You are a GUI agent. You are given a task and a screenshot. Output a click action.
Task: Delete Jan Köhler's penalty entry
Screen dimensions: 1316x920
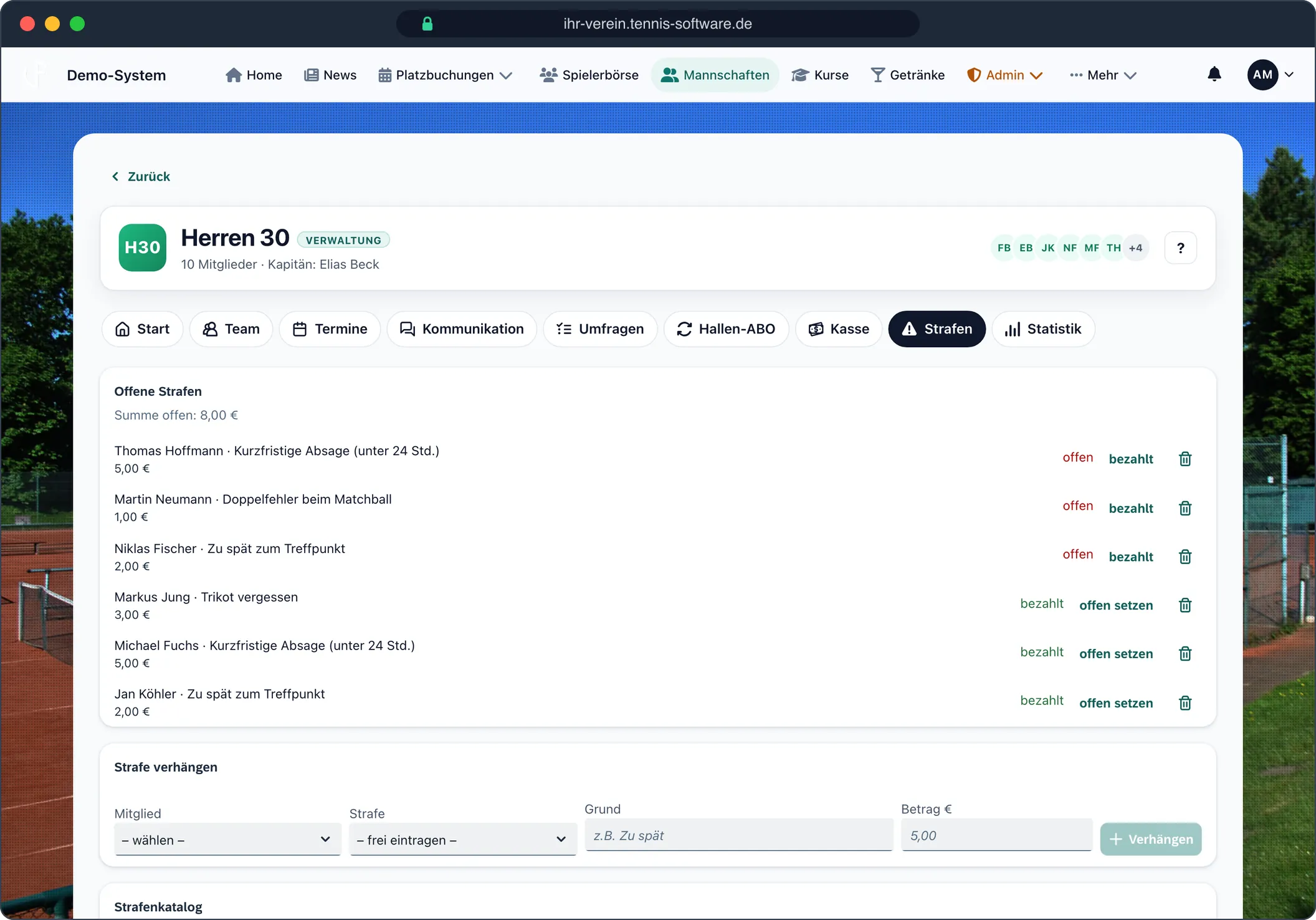(x=1185, y=703)
